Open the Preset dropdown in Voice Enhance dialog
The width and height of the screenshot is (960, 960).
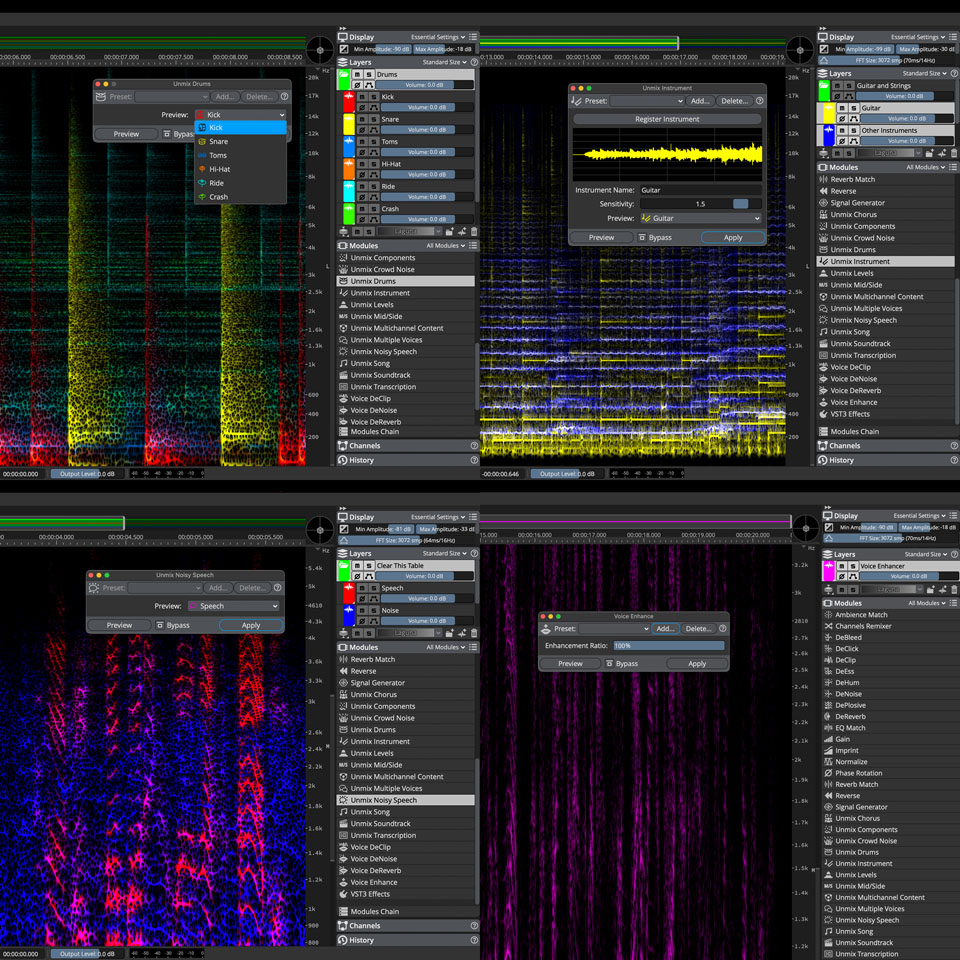pos(614,629)
